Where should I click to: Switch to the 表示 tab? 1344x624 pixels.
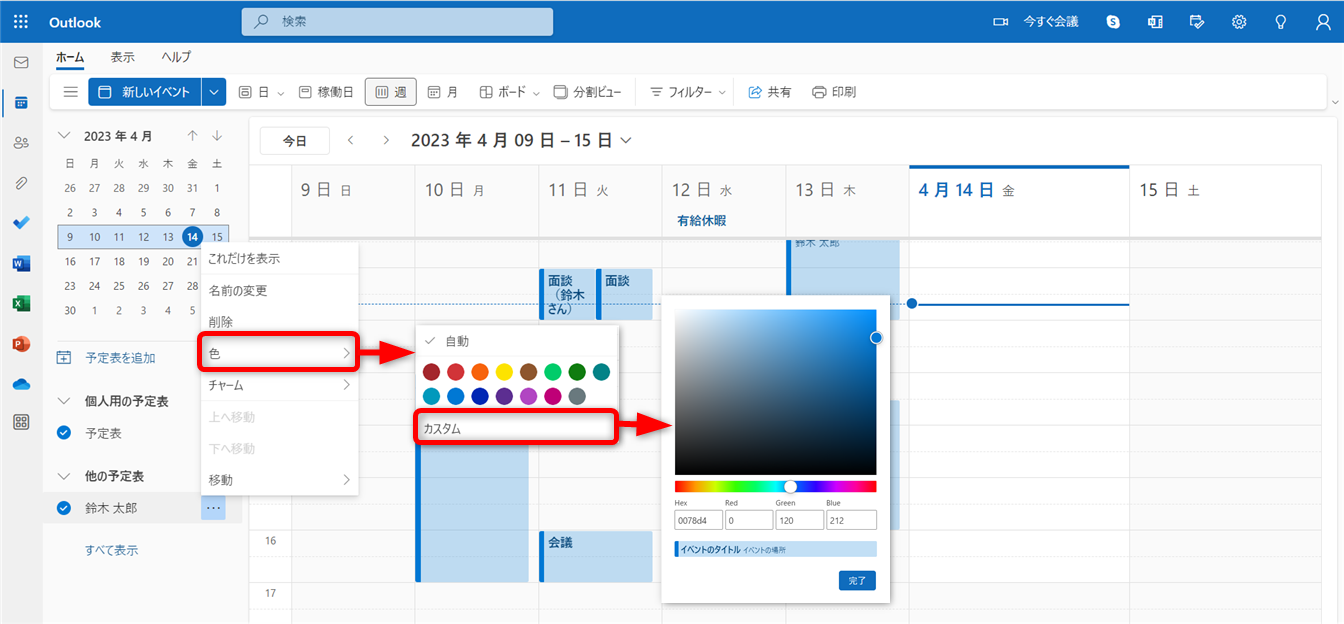[123, 58]
